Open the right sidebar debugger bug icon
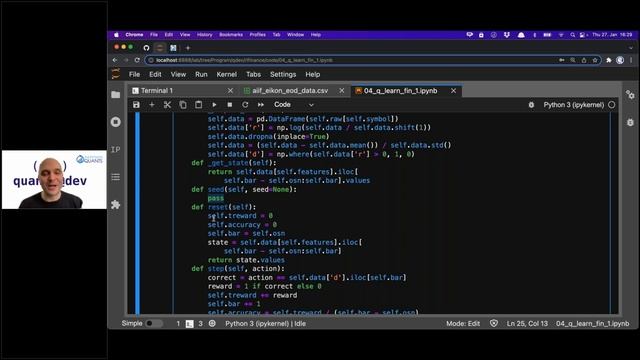 point(630,122)
